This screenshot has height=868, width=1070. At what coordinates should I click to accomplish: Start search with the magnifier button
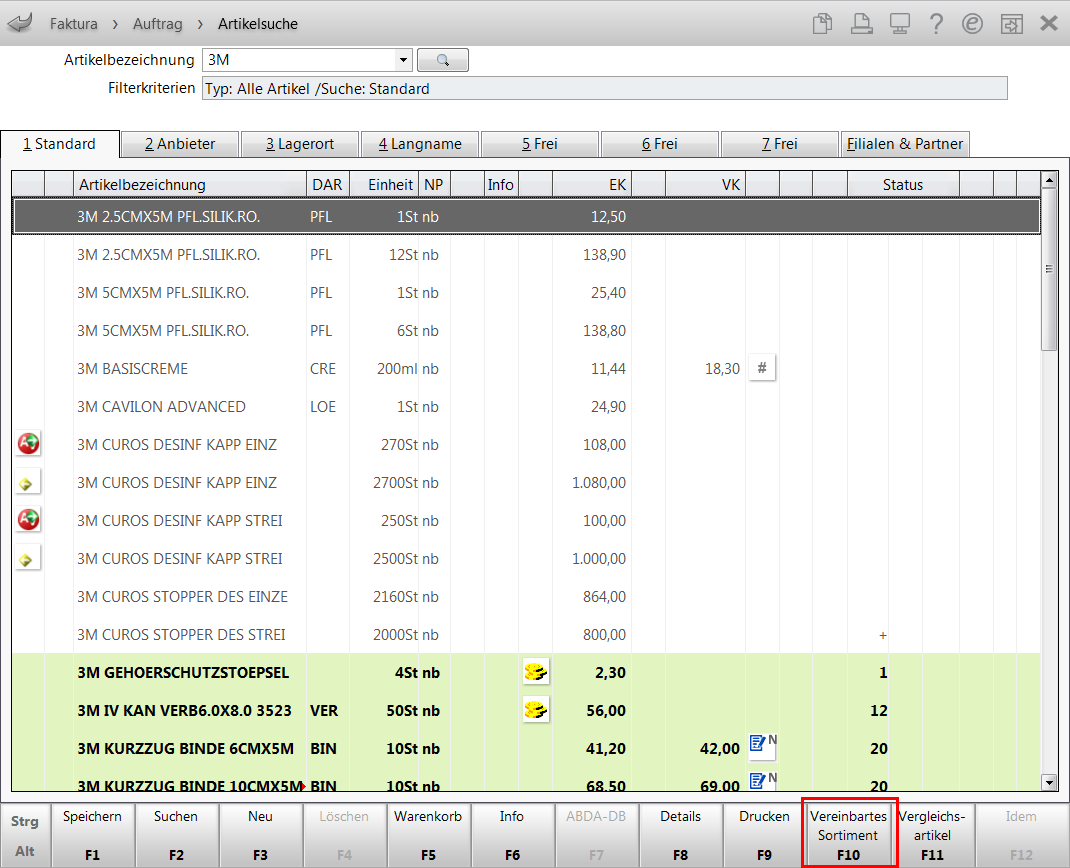[443, 60]
